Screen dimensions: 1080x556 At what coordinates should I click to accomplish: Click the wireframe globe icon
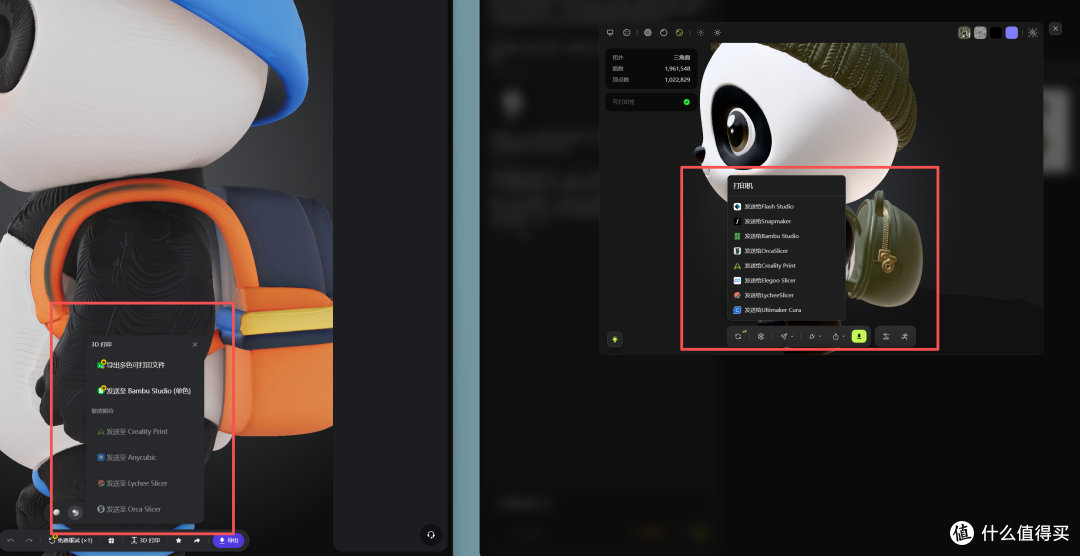(627, 32)
